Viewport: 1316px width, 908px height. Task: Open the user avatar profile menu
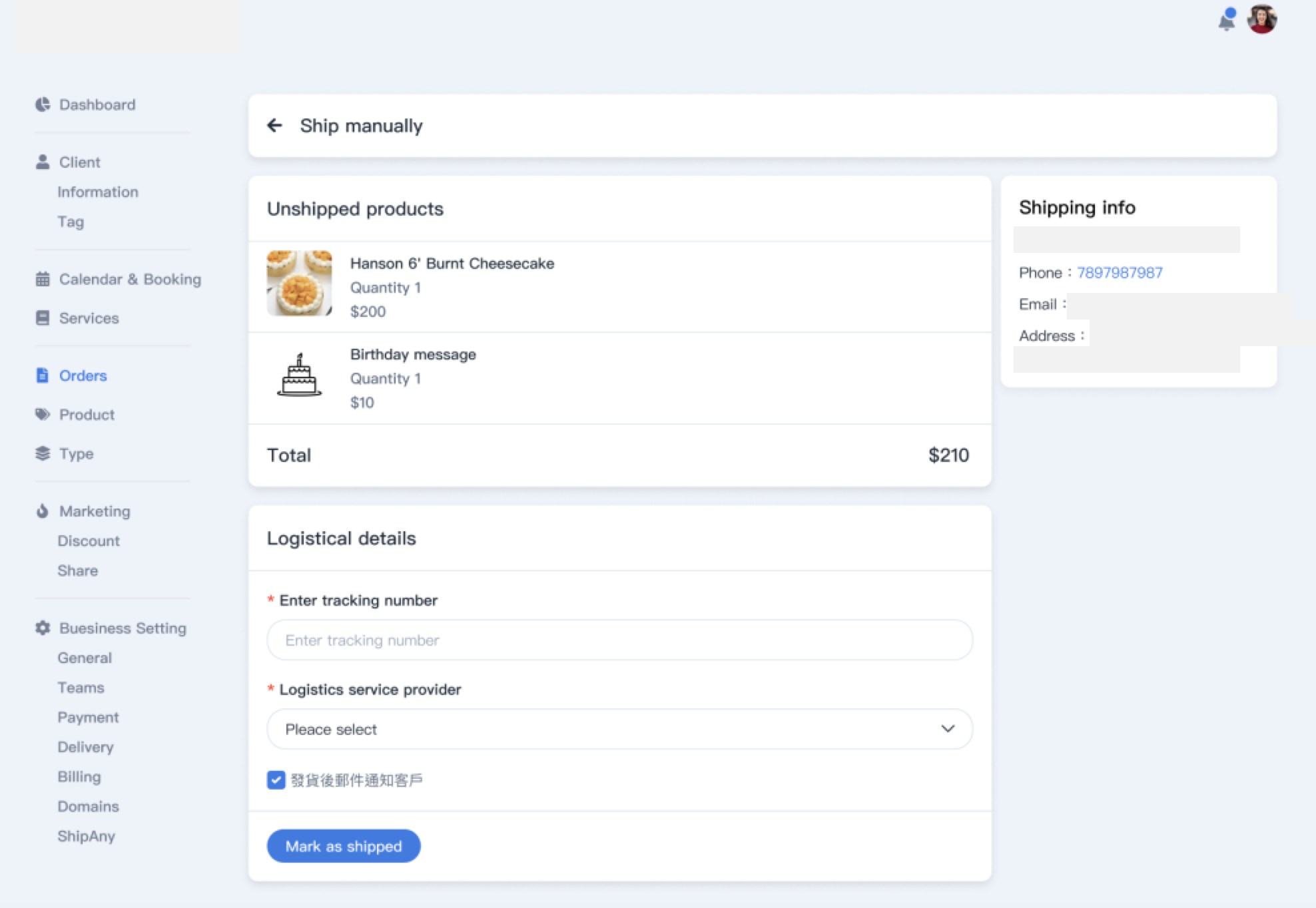tap(1261, 19)
